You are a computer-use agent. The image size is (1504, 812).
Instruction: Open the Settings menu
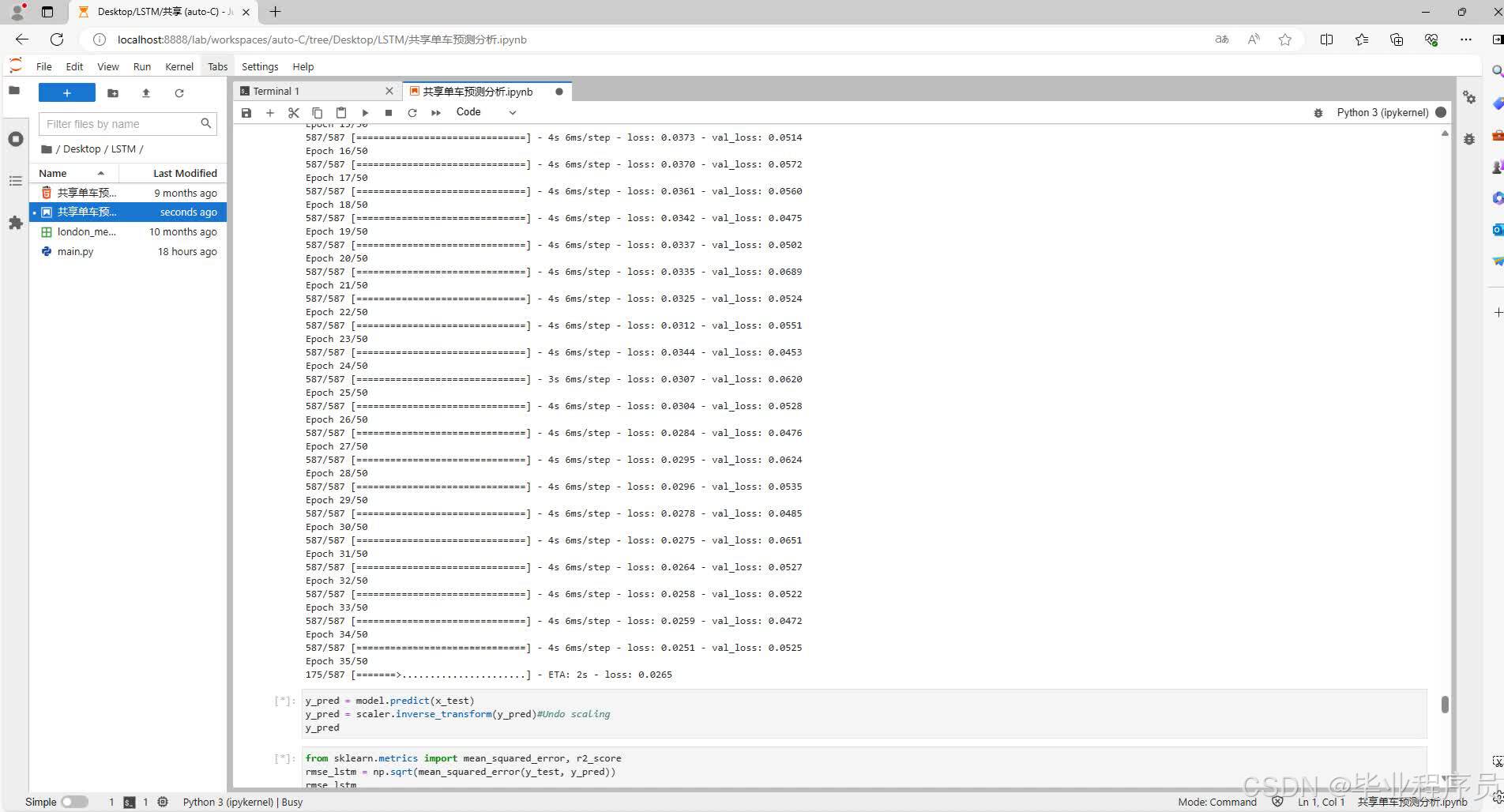[260, 66]
